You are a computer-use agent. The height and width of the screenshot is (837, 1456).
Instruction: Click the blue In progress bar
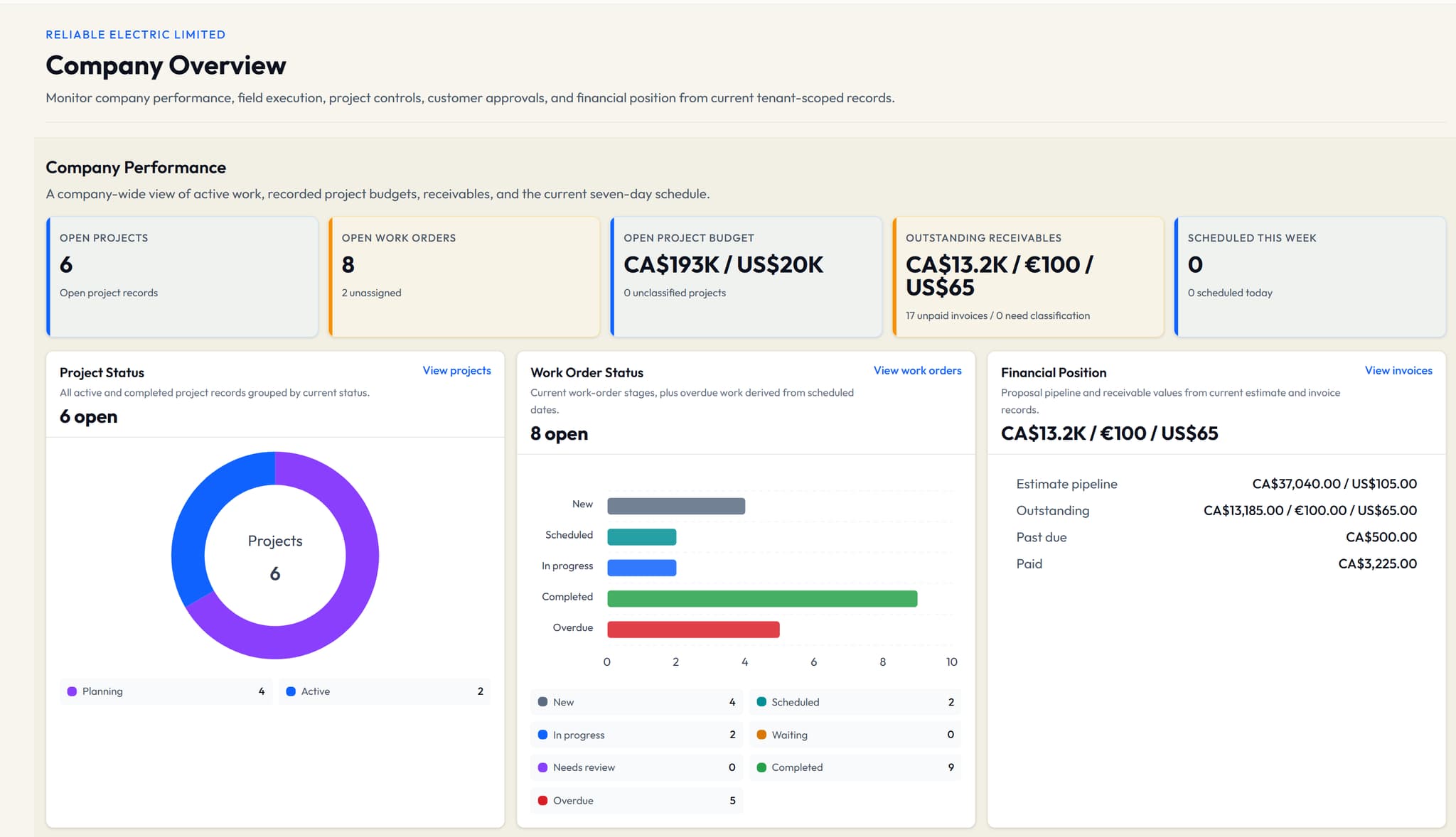click(x=641, y=568)
